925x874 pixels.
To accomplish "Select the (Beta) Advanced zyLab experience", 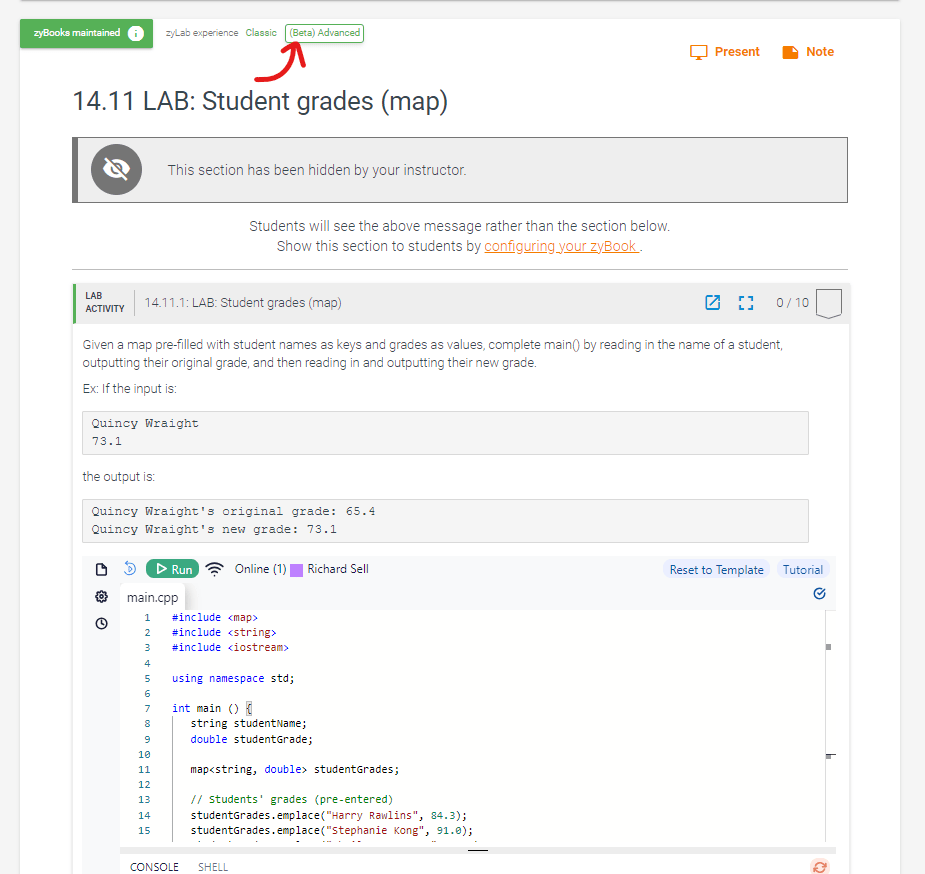I will (324, 33).
